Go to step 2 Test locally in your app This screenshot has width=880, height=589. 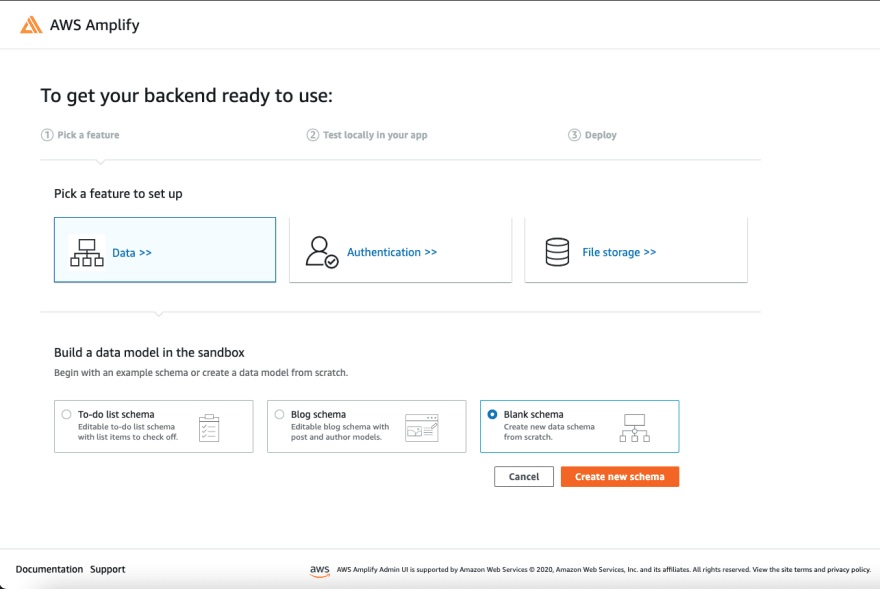367,135
